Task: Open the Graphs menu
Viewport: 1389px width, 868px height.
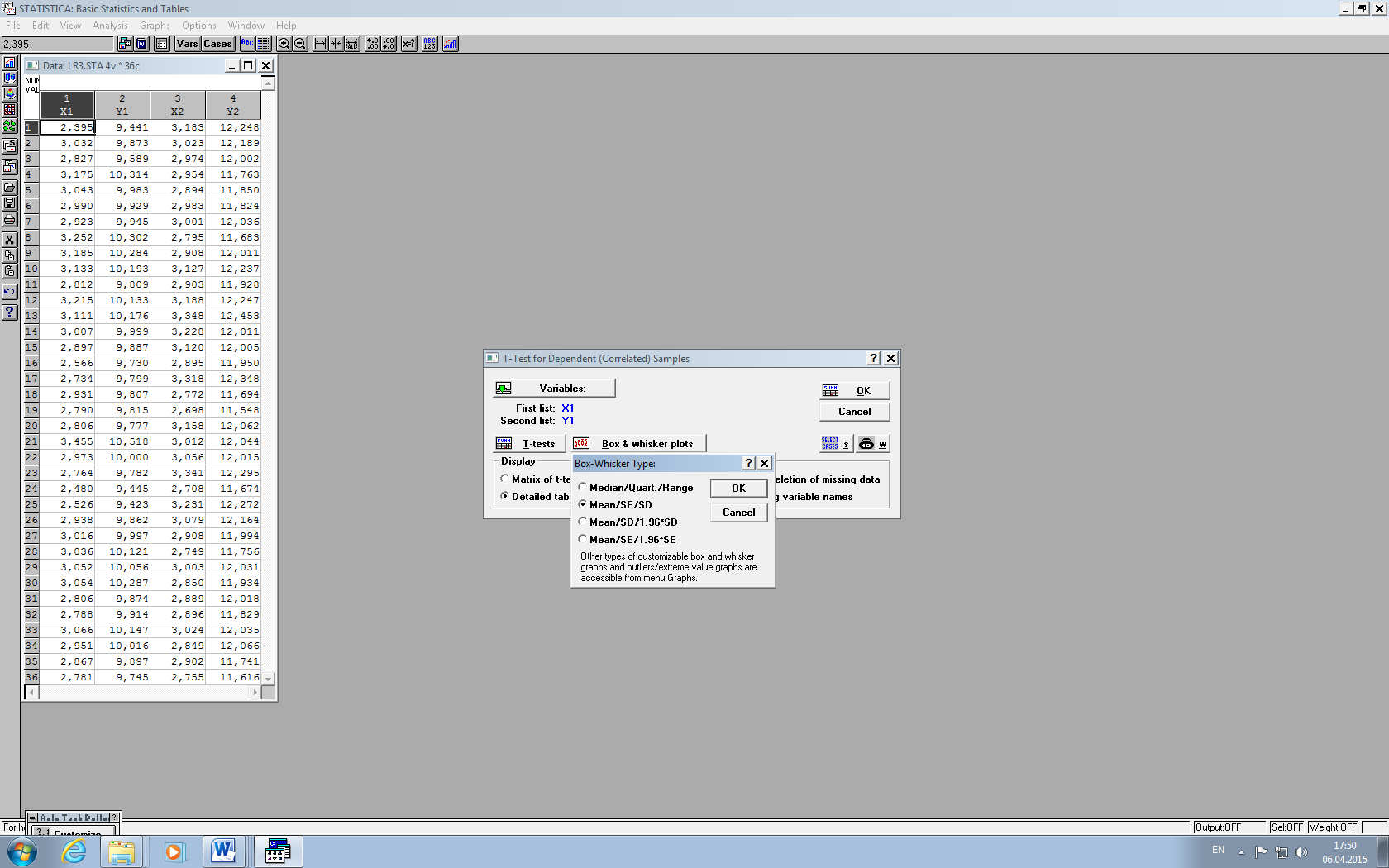Action: coord(155,26)
